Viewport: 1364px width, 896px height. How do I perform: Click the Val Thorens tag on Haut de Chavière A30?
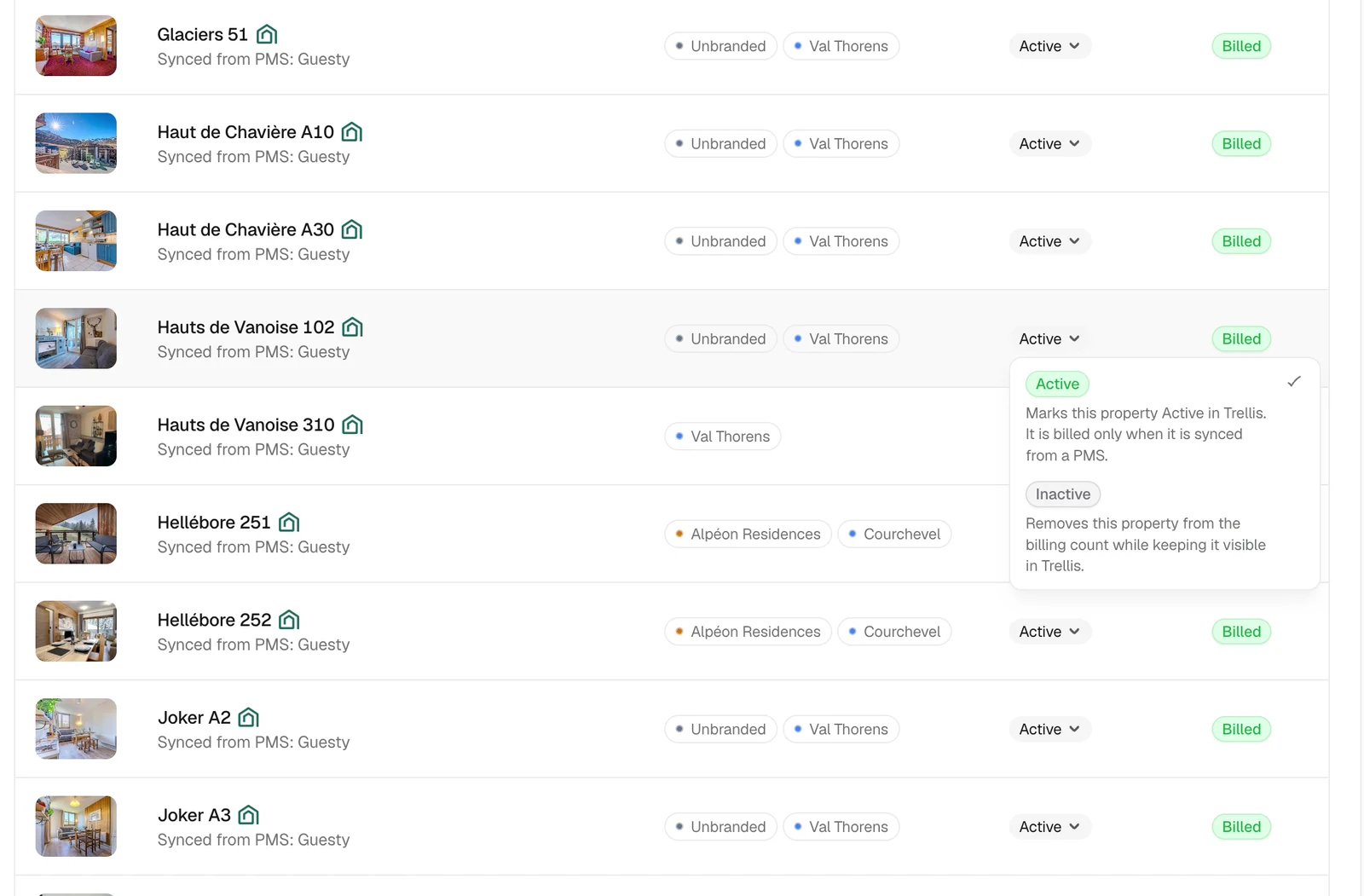click(x=841, y=241)
